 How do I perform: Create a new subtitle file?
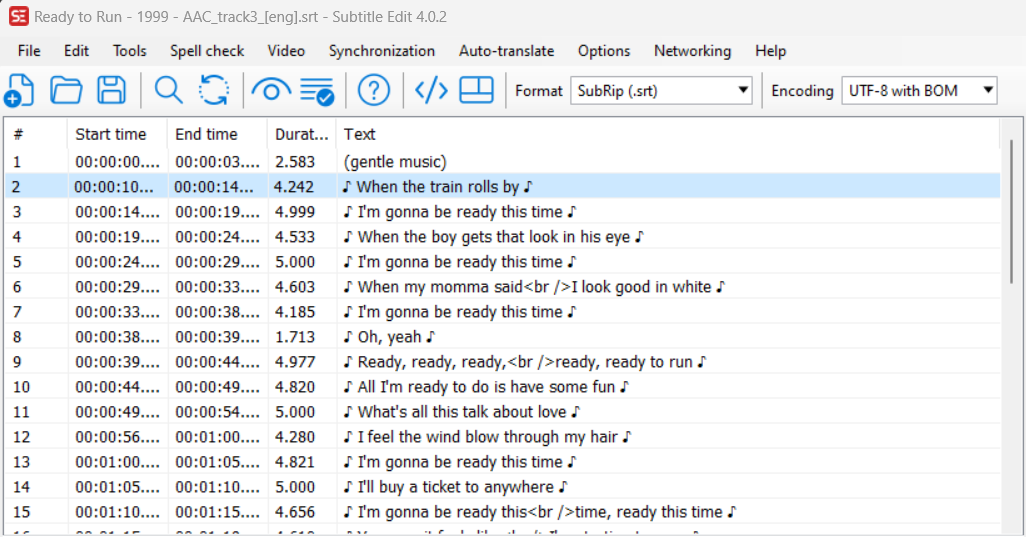[x=20, y=91]
